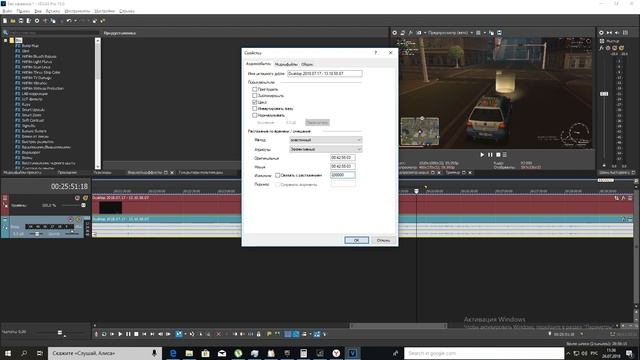640x360 pixels.
Task: Jump to the project end in the transport bar
Action: click(152, 334)
